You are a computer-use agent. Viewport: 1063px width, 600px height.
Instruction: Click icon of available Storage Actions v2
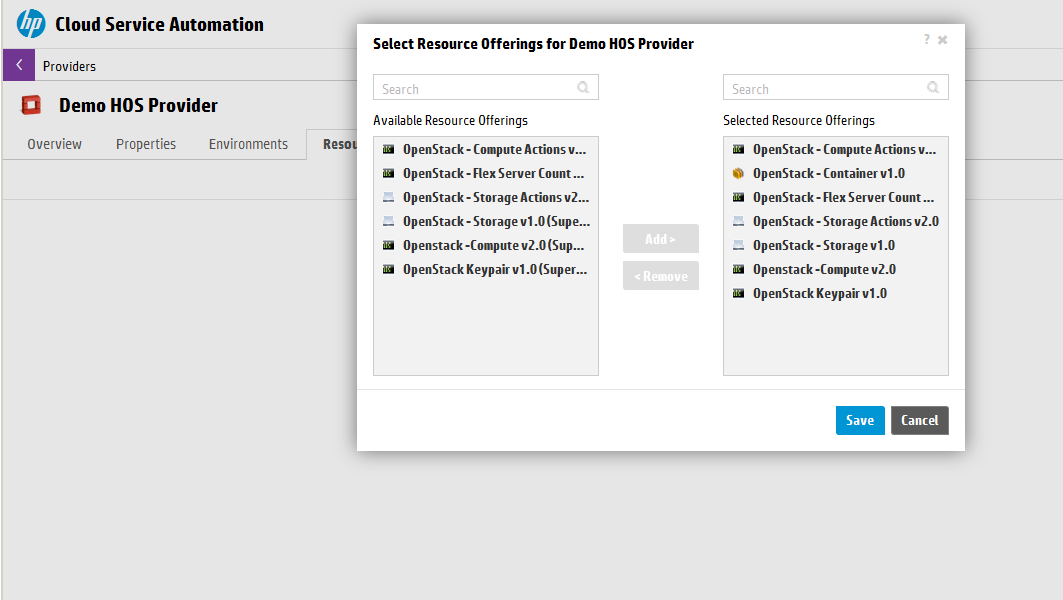[388, 197]
